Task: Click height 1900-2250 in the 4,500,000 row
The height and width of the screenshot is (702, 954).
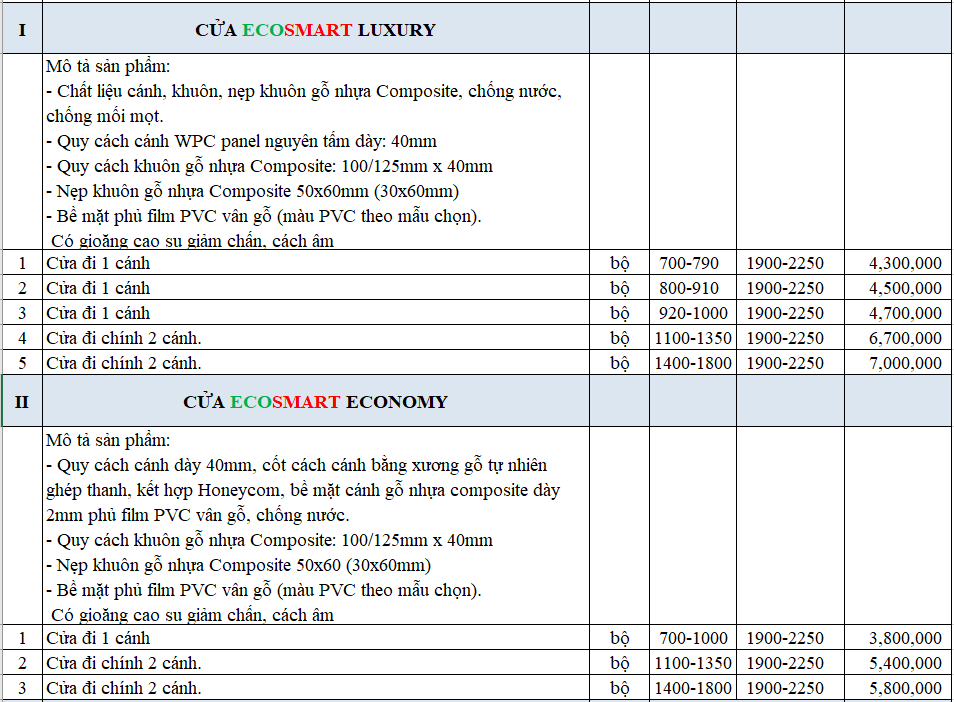Action: 790,288
